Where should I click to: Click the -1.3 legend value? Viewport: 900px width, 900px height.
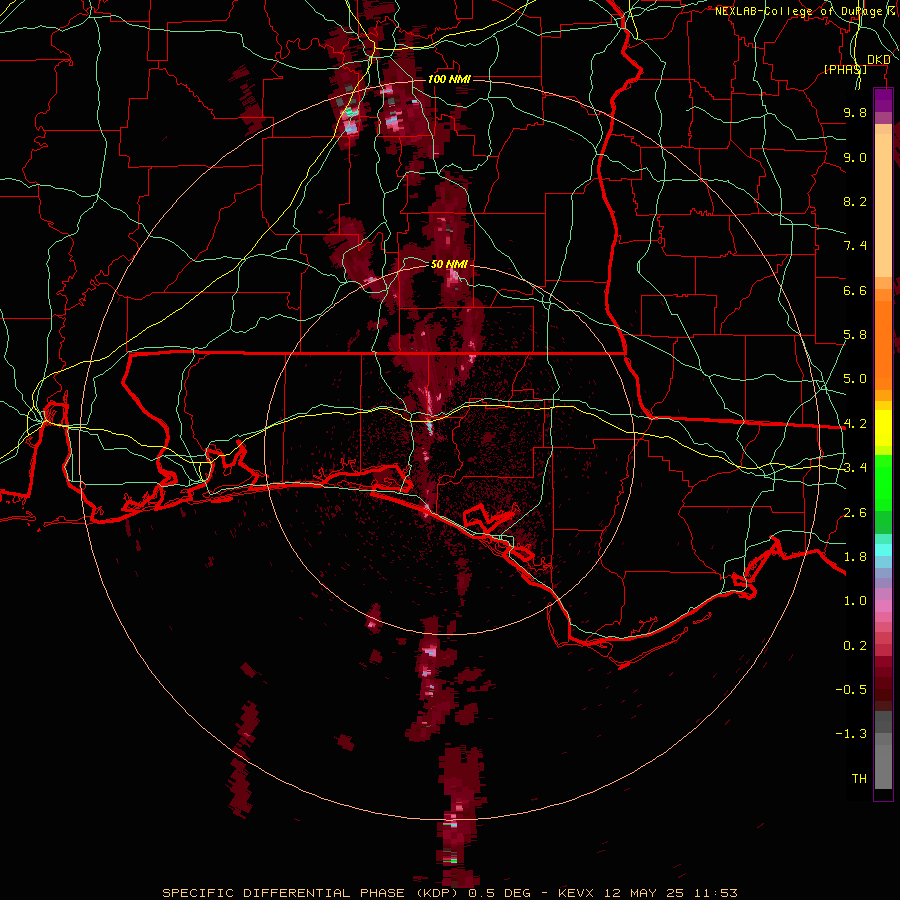point(851,734)
